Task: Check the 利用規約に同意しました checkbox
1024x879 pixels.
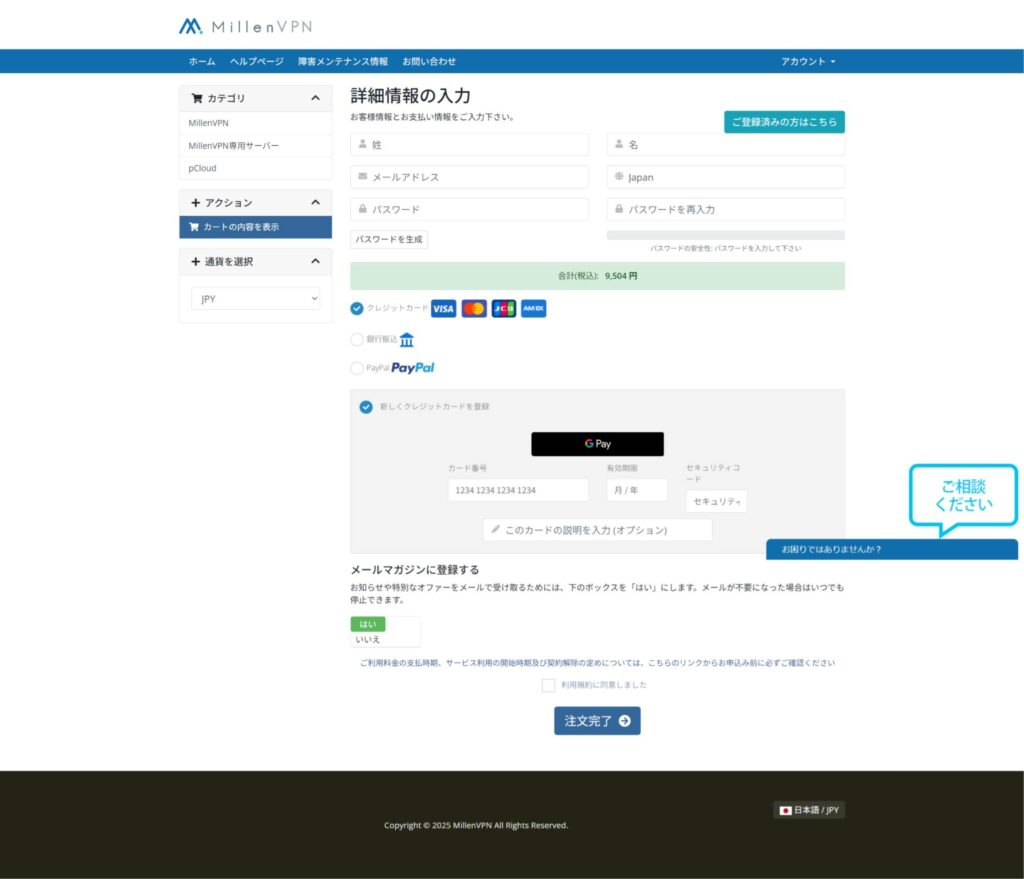Action: 549,685
